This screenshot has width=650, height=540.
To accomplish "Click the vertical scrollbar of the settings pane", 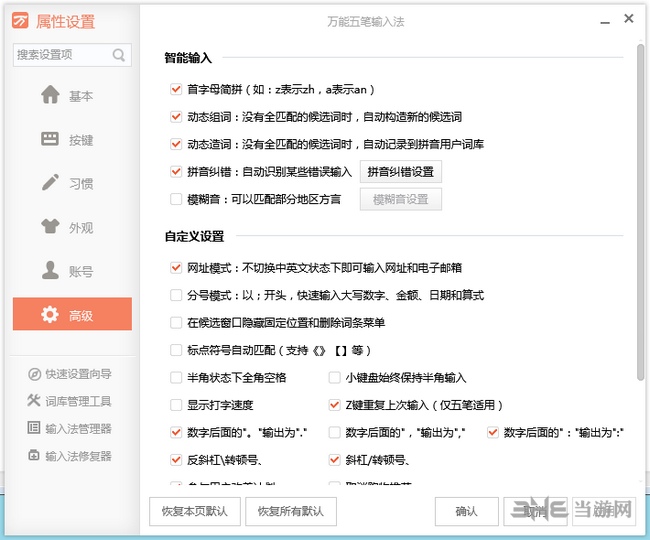I will [x=640, y=211].
